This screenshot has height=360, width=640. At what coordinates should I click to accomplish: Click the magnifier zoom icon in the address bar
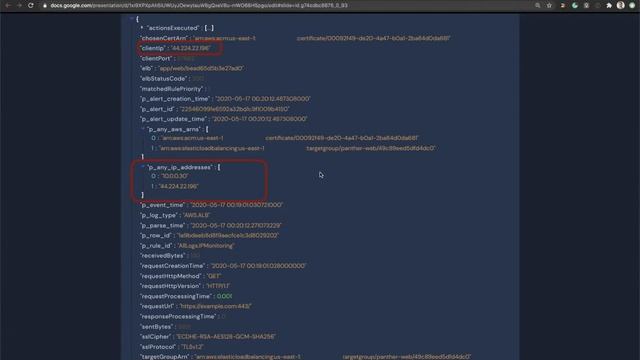(x=538, y=5)
